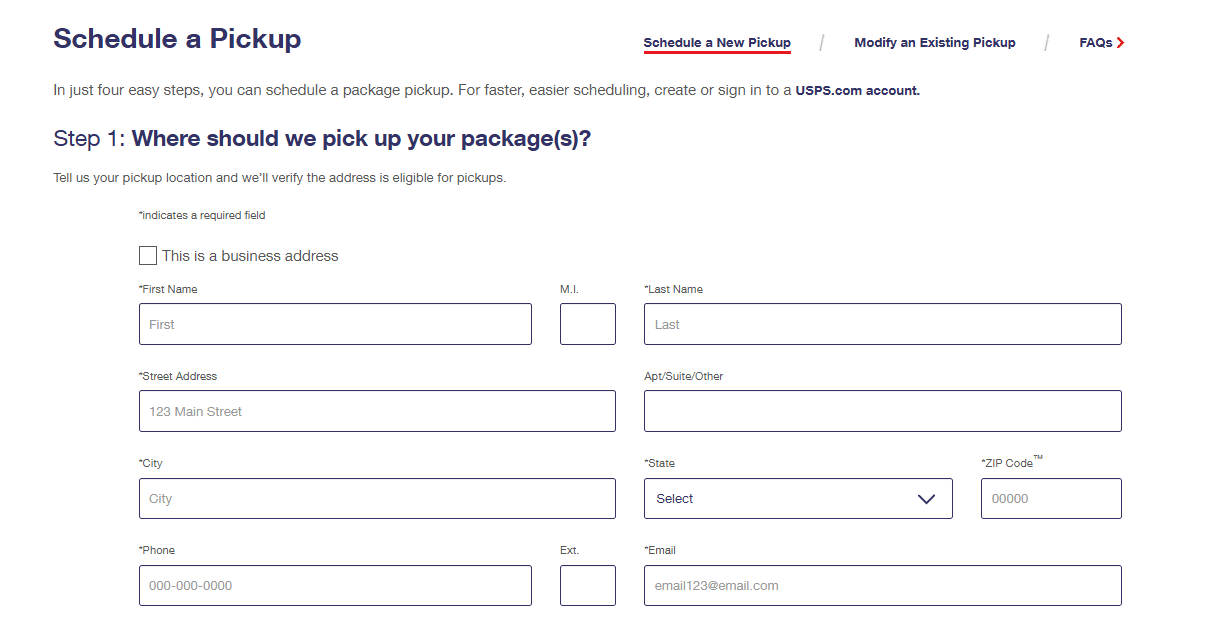Check the business address checkbox
The image size is (1213, 623).
click(x=148, y=255)
